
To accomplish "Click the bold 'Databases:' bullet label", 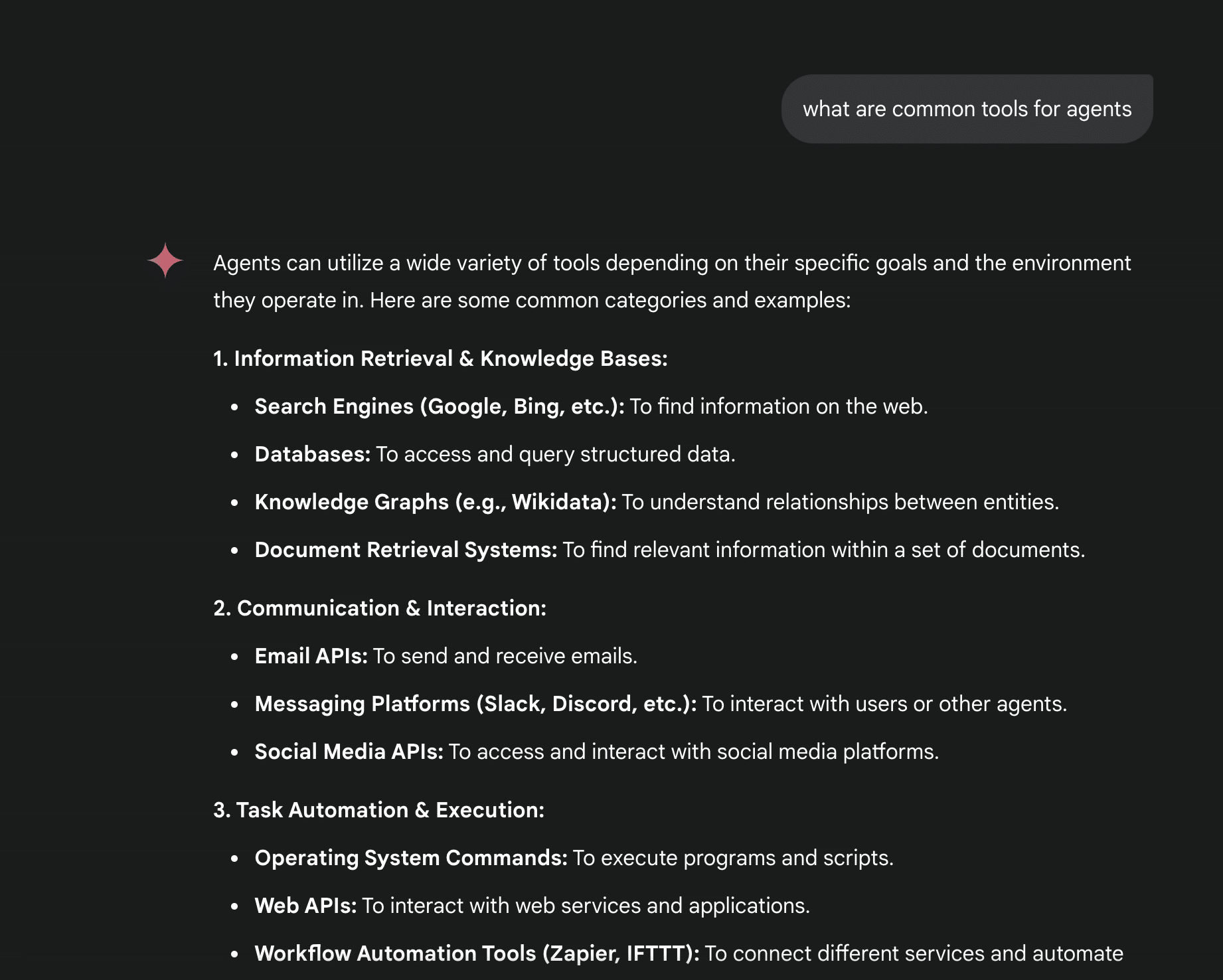I will [312, 454].
